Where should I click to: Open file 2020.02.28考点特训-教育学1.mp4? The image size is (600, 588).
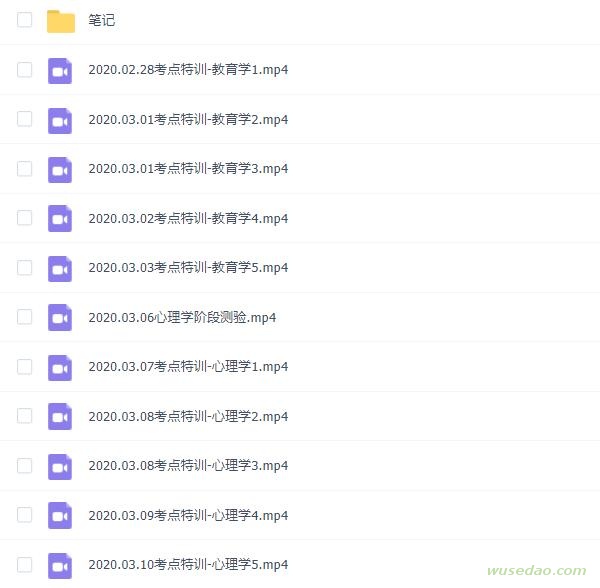tap(188, 70)
